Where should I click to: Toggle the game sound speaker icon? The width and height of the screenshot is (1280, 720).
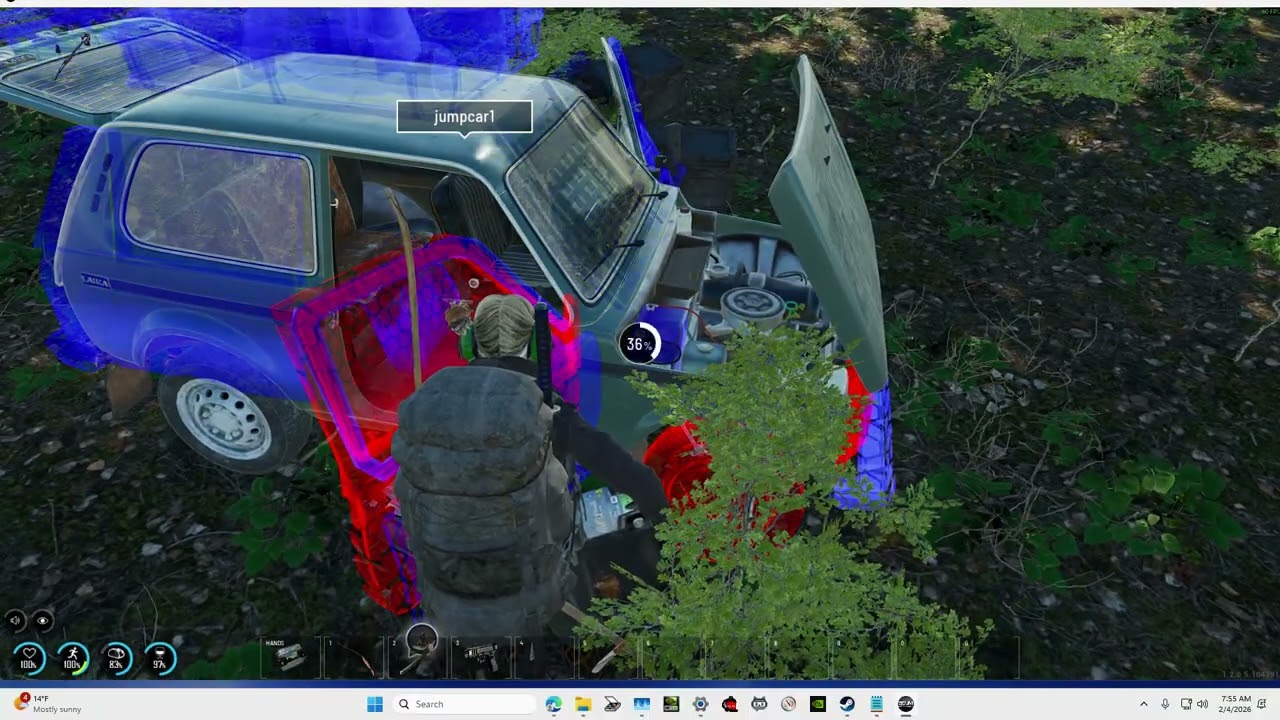pyautogui.click(x=15, y=620)
